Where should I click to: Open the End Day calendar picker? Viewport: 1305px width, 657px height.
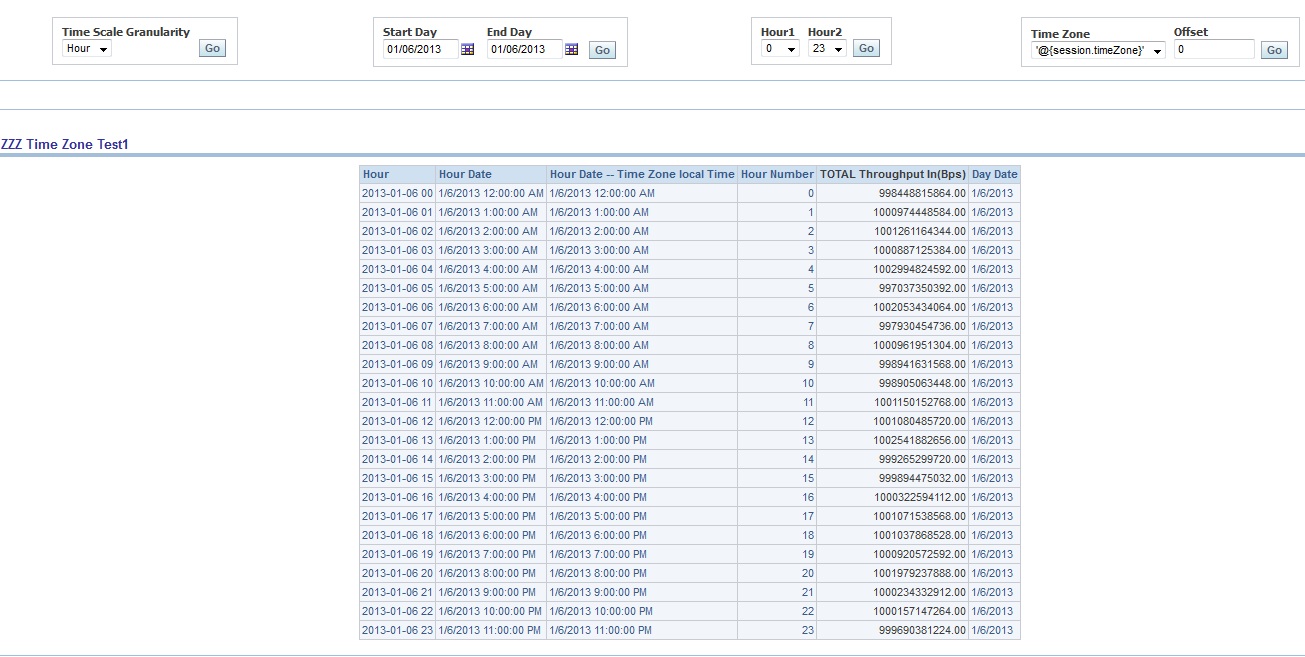click(x=571, y=48)
